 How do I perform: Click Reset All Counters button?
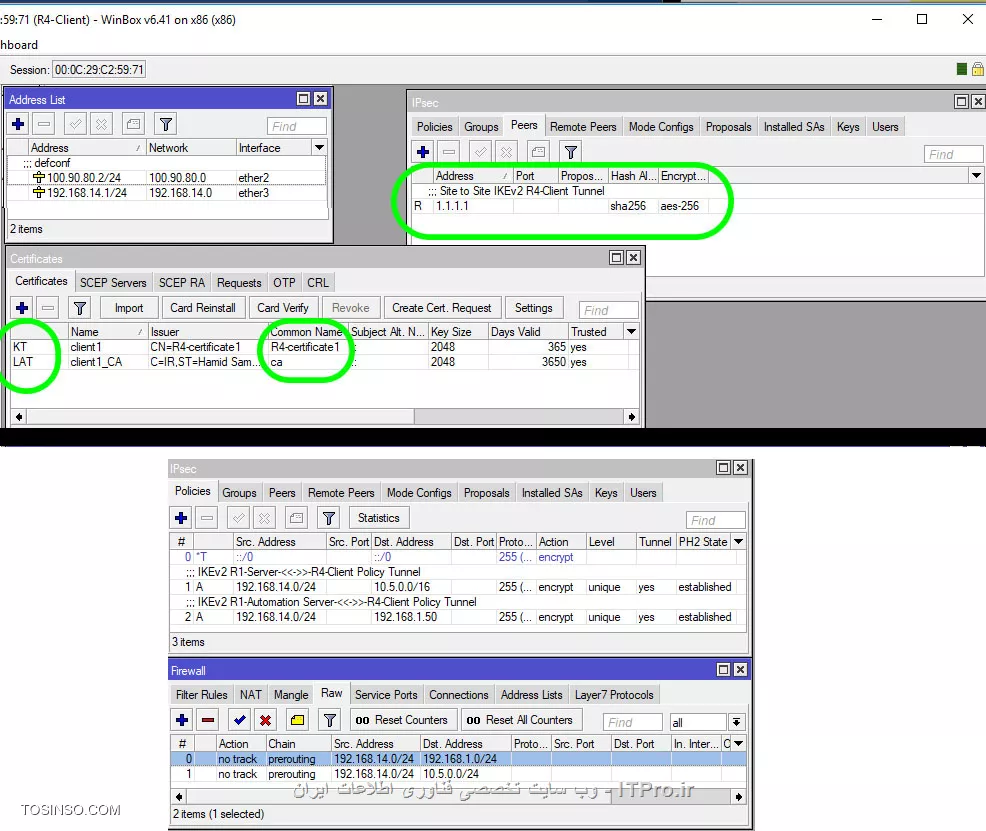click(x=521, y=720)
